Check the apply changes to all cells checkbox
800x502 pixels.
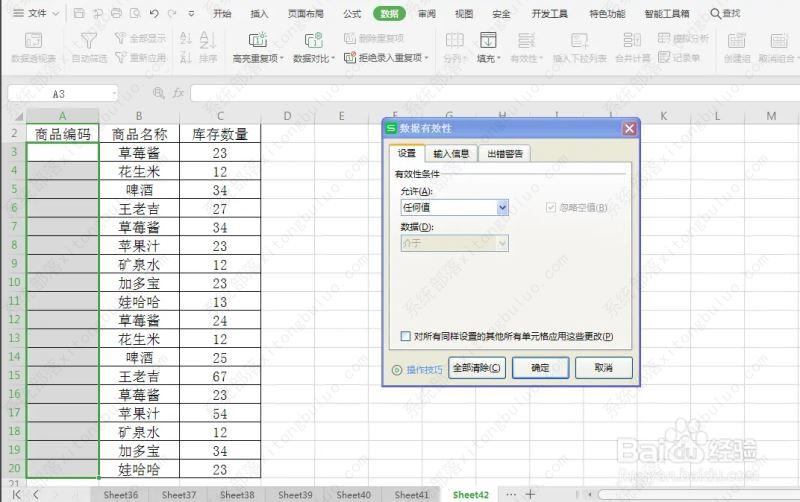pos(405,337)
